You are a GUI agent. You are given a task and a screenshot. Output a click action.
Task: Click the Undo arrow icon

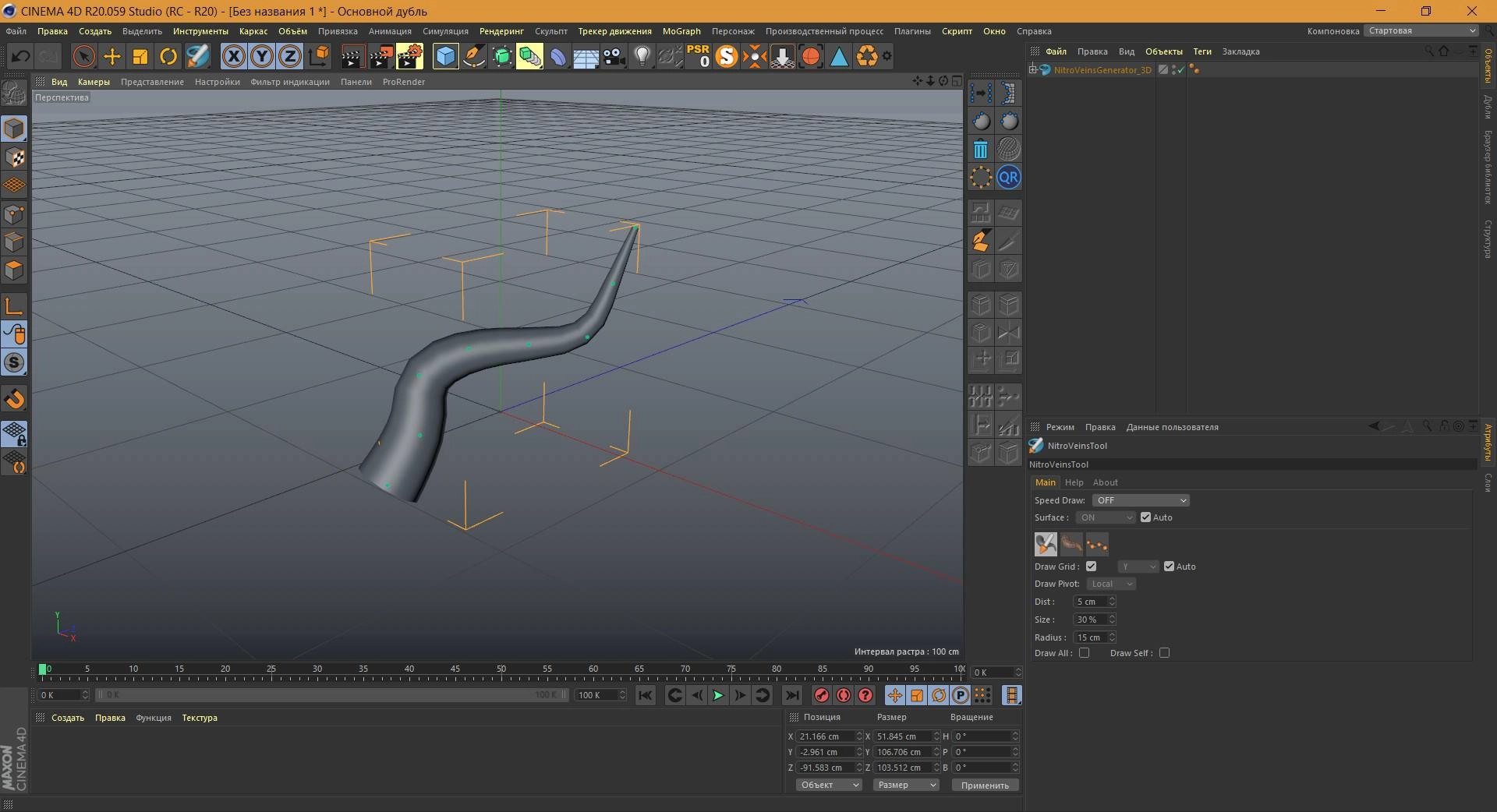click(x=21, y=56)
